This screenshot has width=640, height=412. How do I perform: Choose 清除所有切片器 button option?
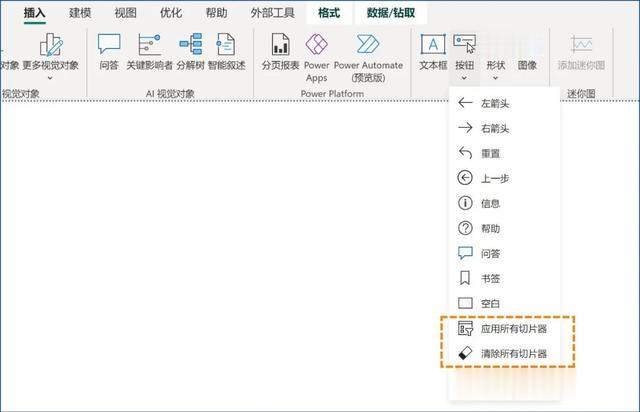(504, 354)
